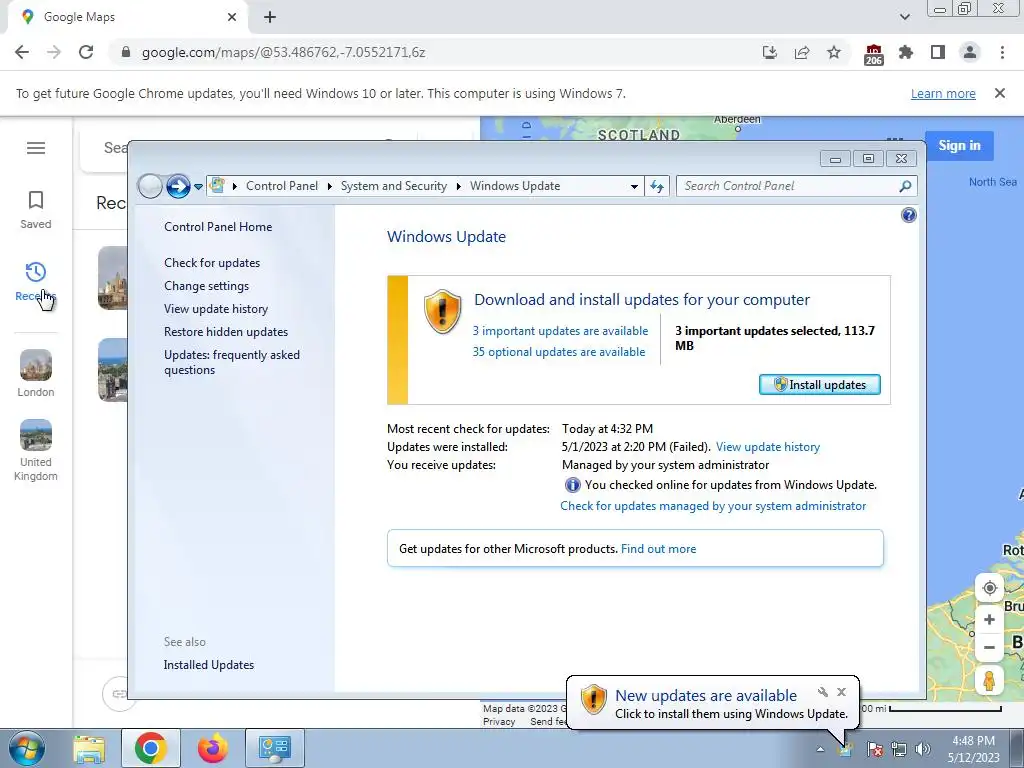This screenshot has width=1024, height=768.
Task: Open Saved places in Google Maps
Action: tap(36, 210)
